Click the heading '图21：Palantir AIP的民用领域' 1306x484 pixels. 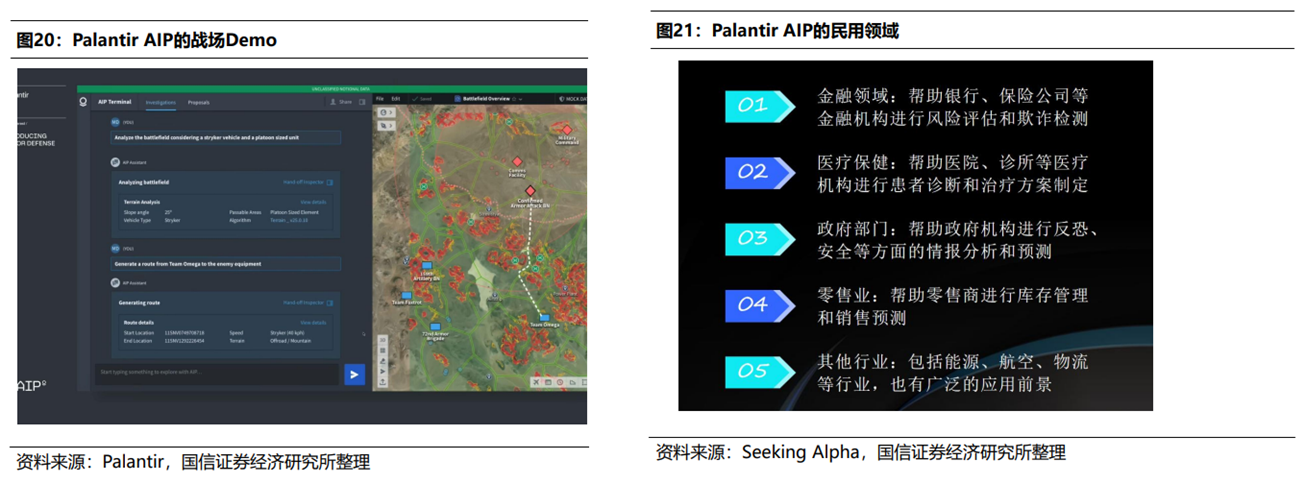tap(777, 31)
